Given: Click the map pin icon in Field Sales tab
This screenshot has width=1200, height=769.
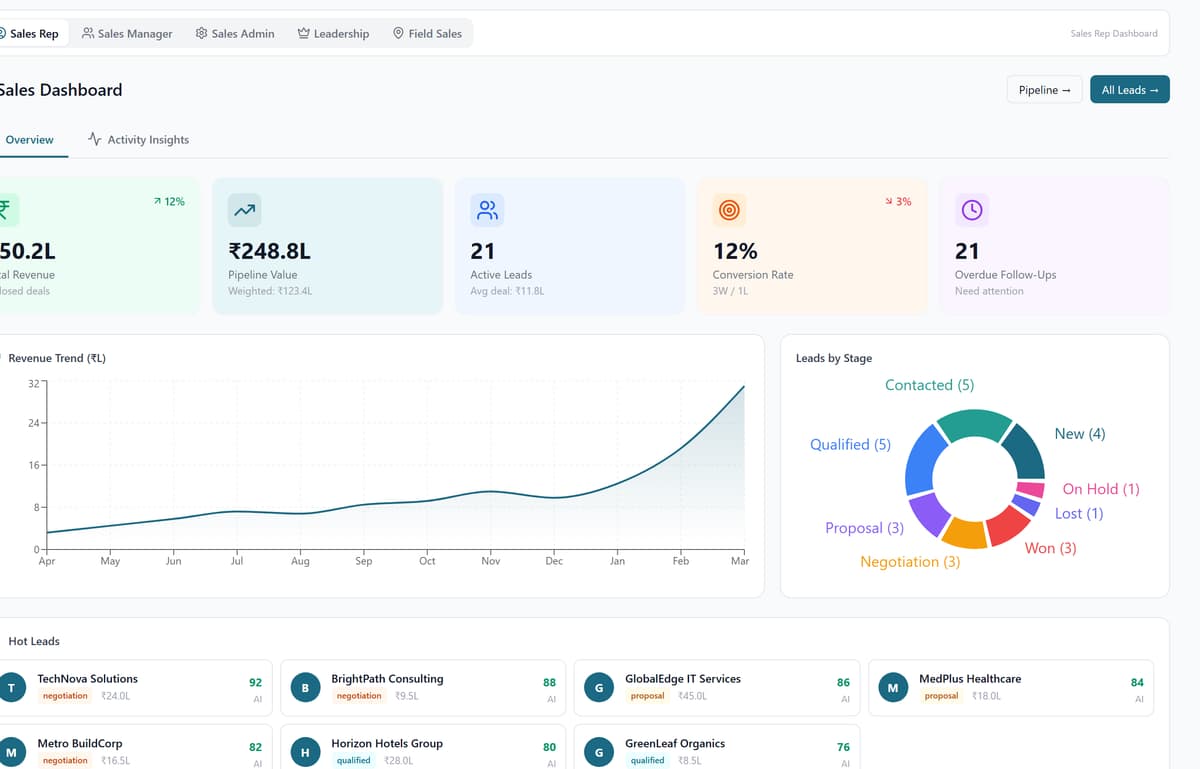Looking at the screenshot, I should [x=398, y=33].
